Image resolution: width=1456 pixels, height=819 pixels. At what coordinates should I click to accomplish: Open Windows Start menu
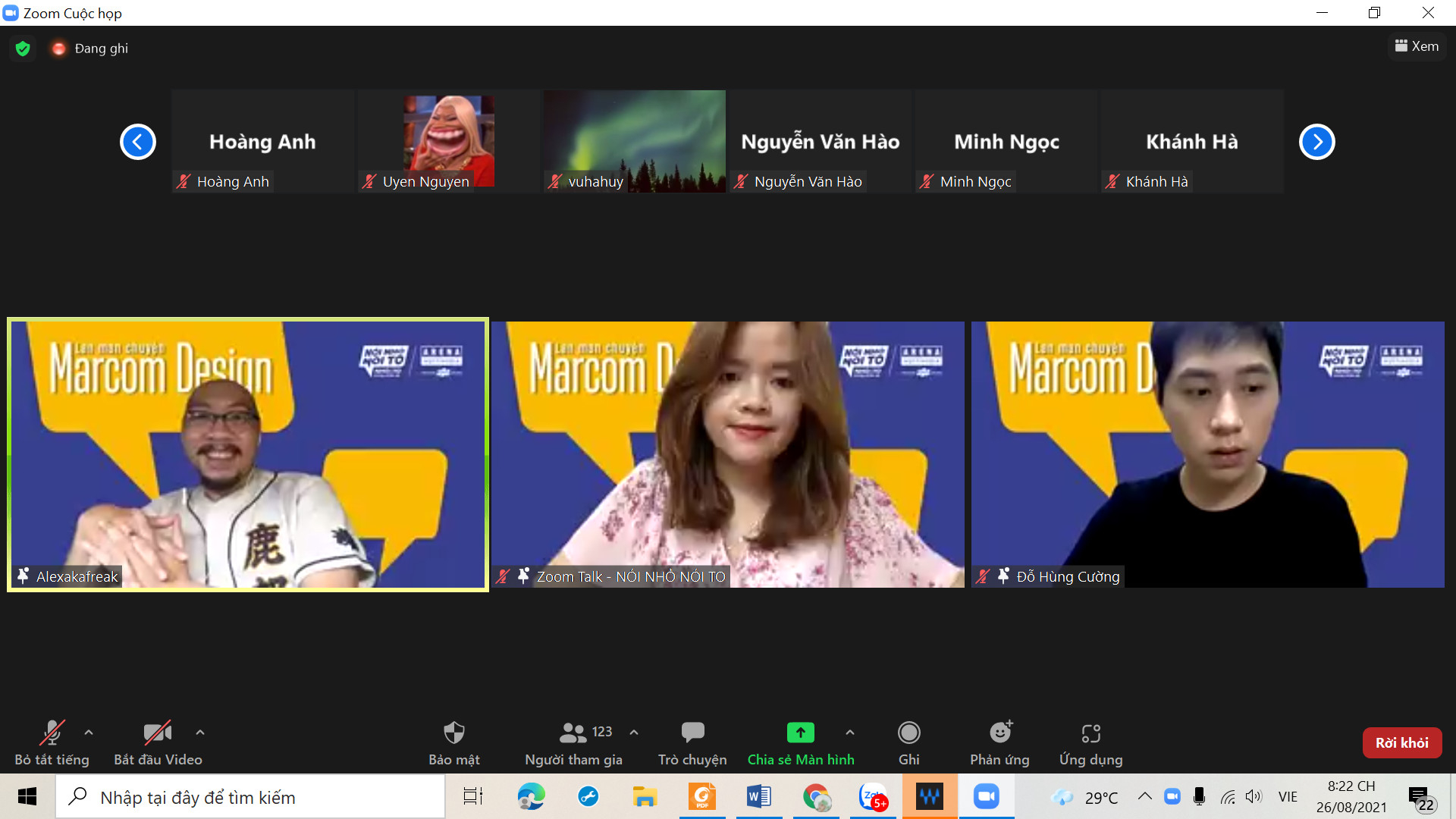(x=27, y=797)
